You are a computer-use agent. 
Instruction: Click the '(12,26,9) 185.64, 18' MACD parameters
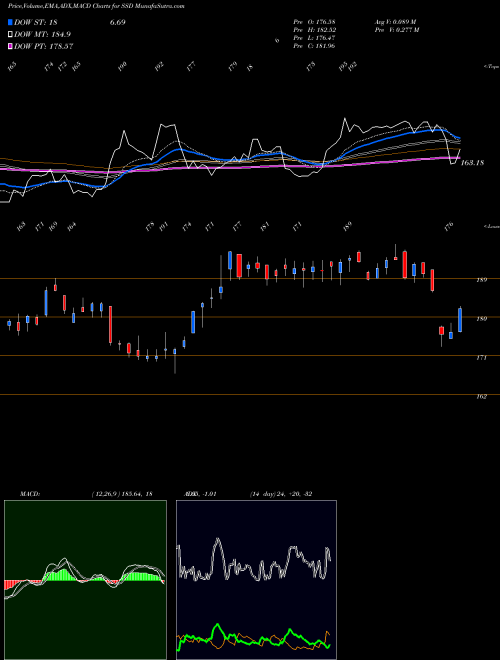(122, 494)
